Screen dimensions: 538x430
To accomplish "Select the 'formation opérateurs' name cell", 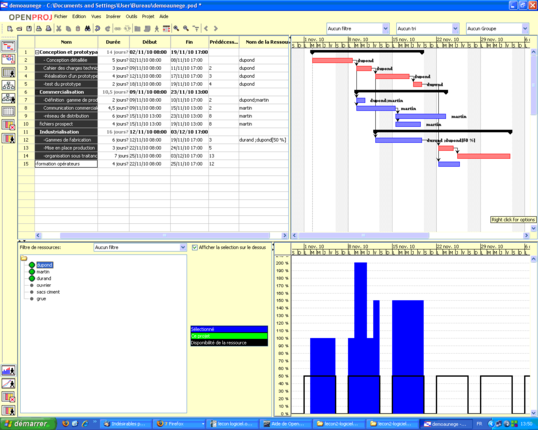I will [x=66, y=164].
